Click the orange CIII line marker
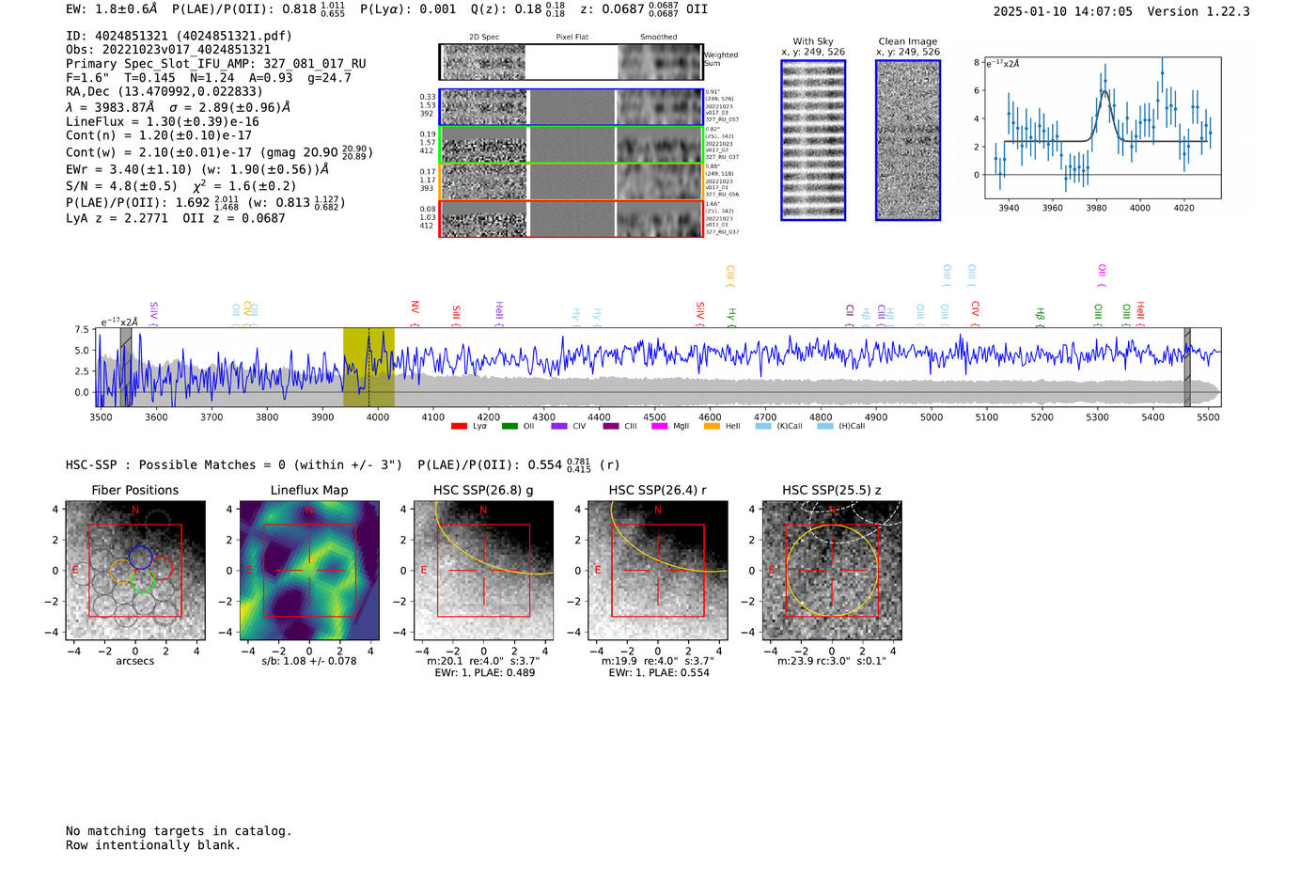The width and height of the screenshot is (1316, 896). pyautogui.click(x=730, y=276)
